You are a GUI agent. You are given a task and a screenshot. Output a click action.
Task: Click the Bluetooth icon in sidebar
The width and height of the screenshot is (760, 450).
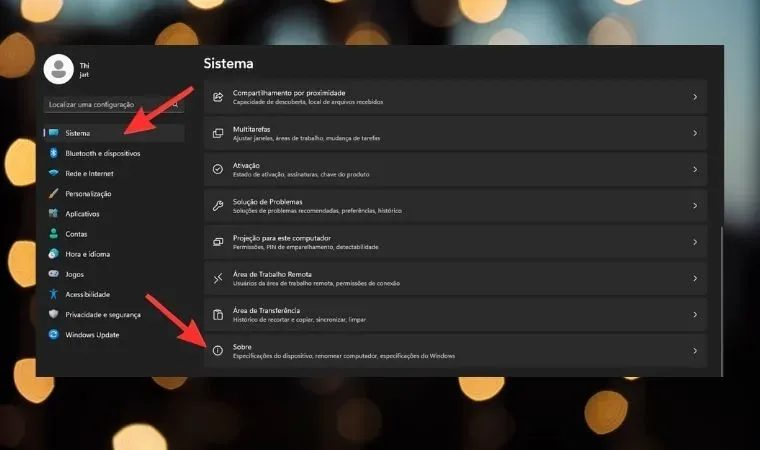(x=53, y=153)
